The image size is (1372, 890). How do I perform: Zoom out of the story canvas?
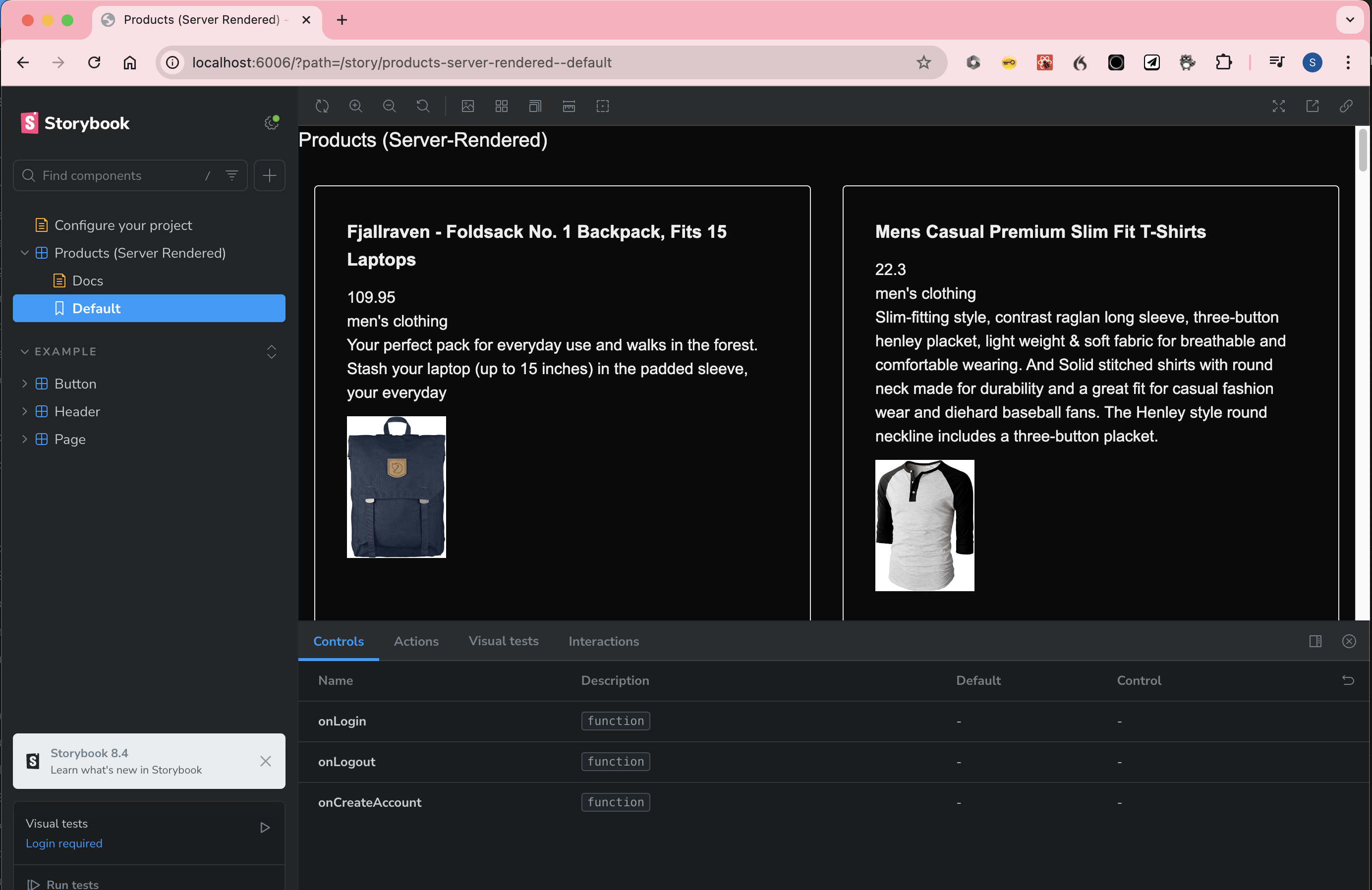(389, 106)
